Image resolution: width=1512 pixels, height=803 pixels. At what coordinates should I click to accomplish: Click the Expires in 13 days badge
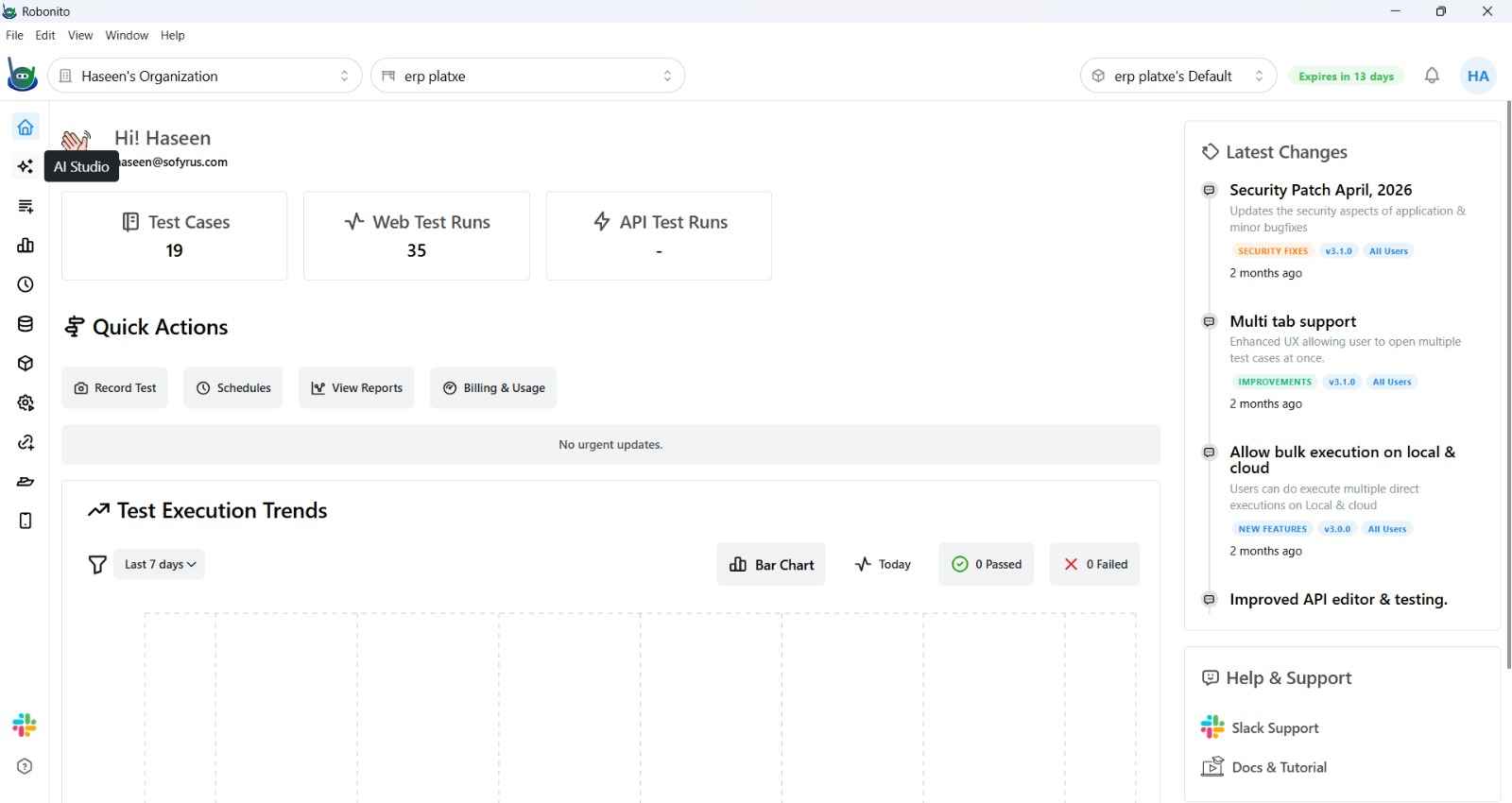[x=1346, y=77]
